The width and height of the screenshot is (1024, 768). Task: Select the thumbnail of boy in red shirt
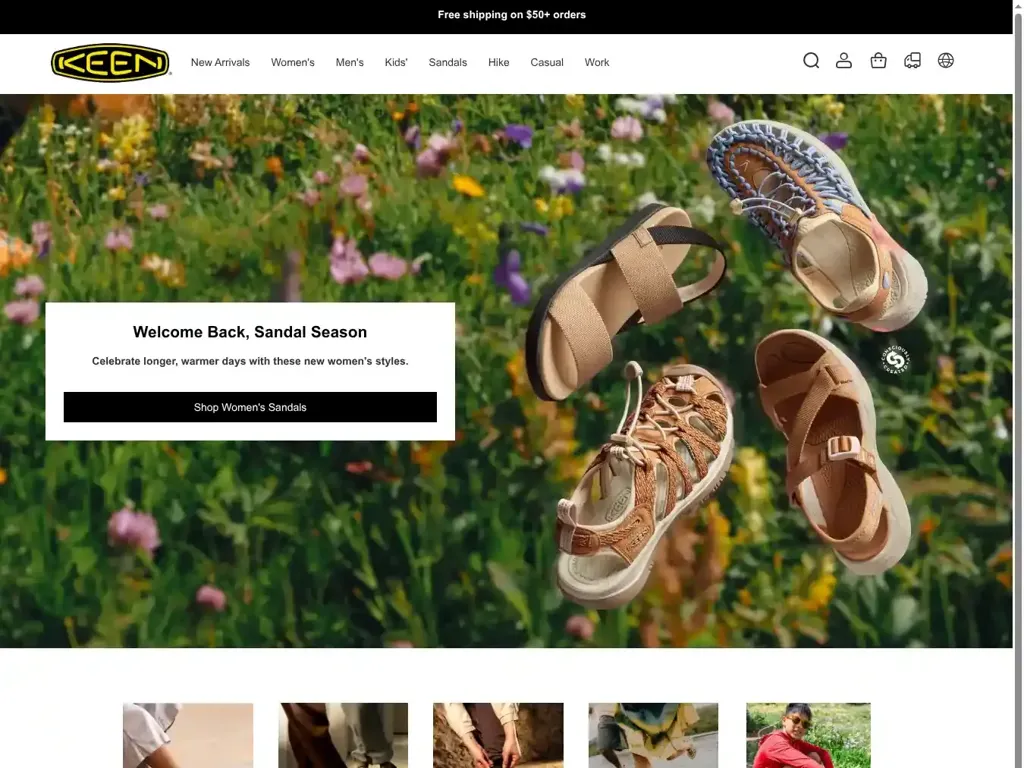pyautogui.click(x=808, y=735)
